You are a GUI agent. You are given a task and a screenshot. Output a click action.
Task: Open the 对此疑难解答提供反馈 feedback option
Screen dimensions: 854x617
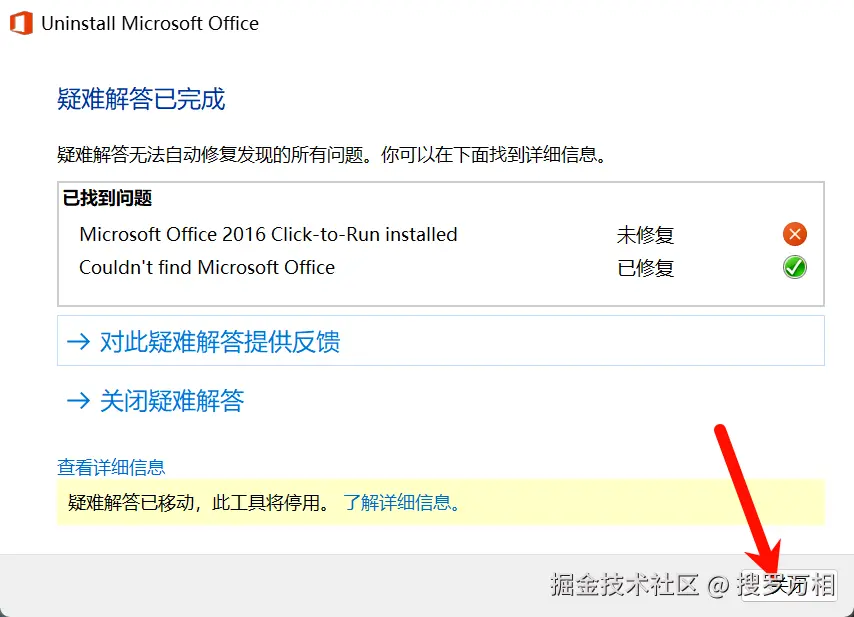(x=220, y=342)
